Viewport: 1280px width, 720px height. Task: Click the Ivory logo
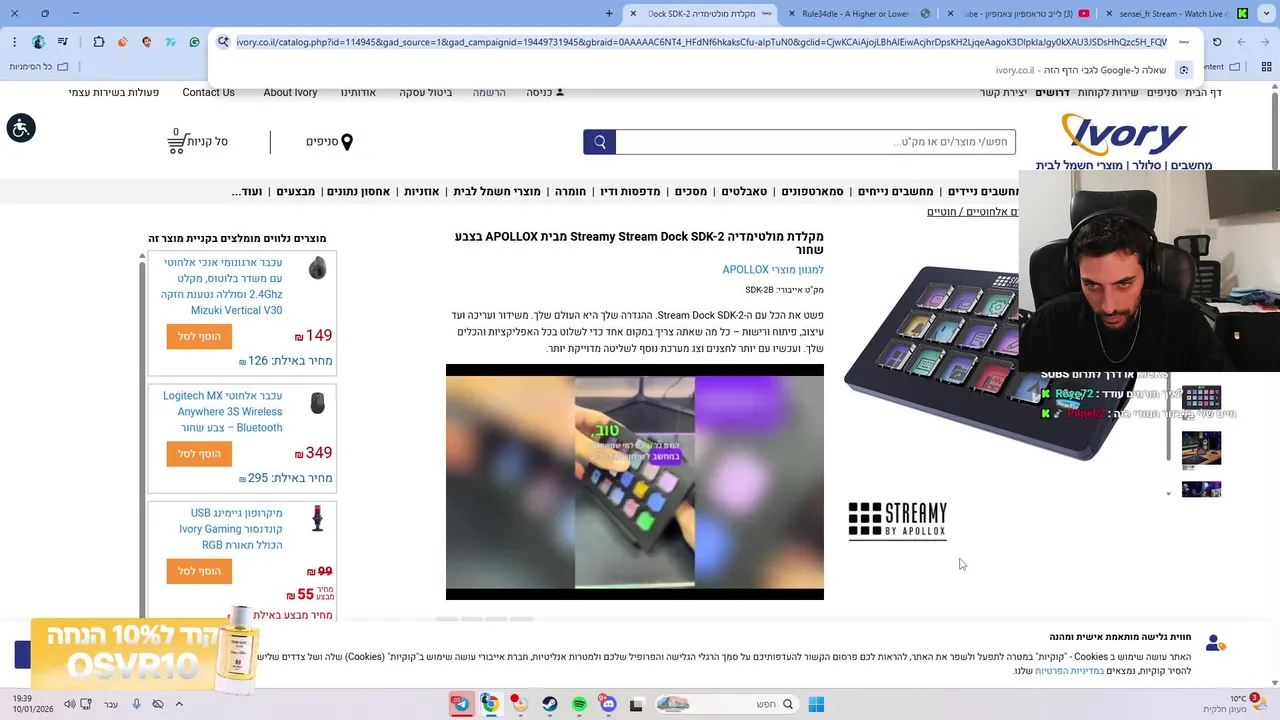tap(1124, 134)
